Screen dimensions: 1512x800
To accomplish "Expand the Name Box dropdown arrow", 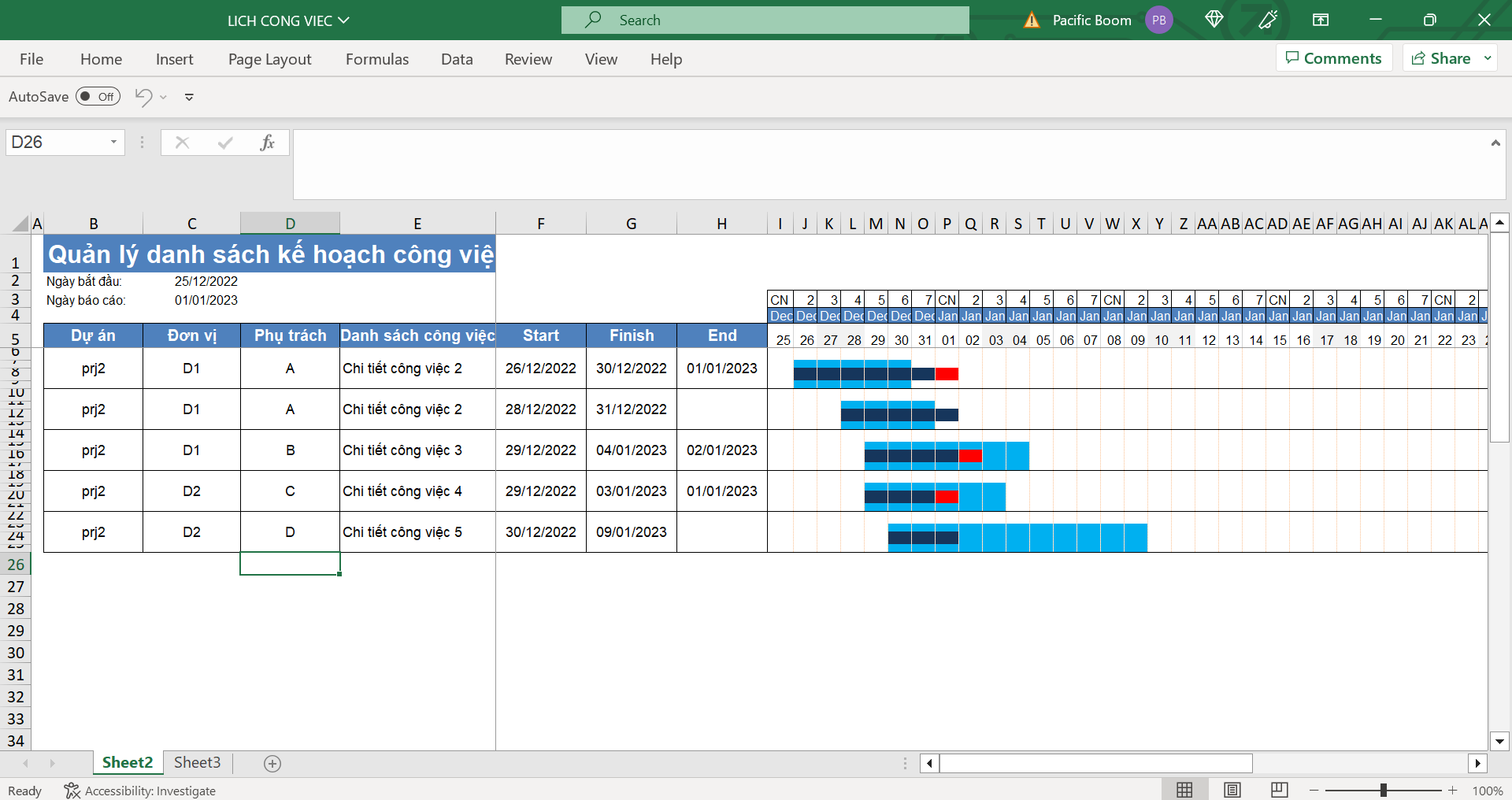I will pyautogui.click(x=113, y=143).
